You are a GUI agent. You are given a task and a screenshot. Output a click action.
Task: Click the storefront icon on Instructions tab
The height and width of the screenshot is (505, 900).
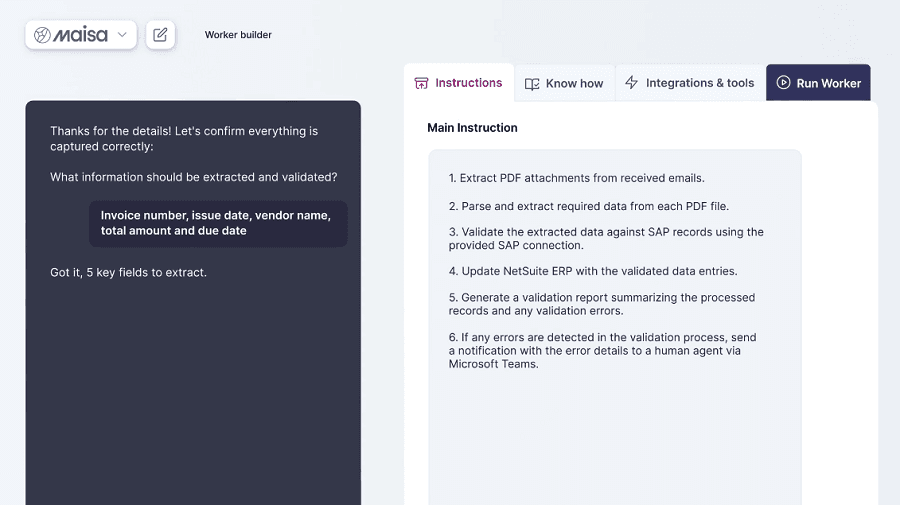click(x=422, y=83)
